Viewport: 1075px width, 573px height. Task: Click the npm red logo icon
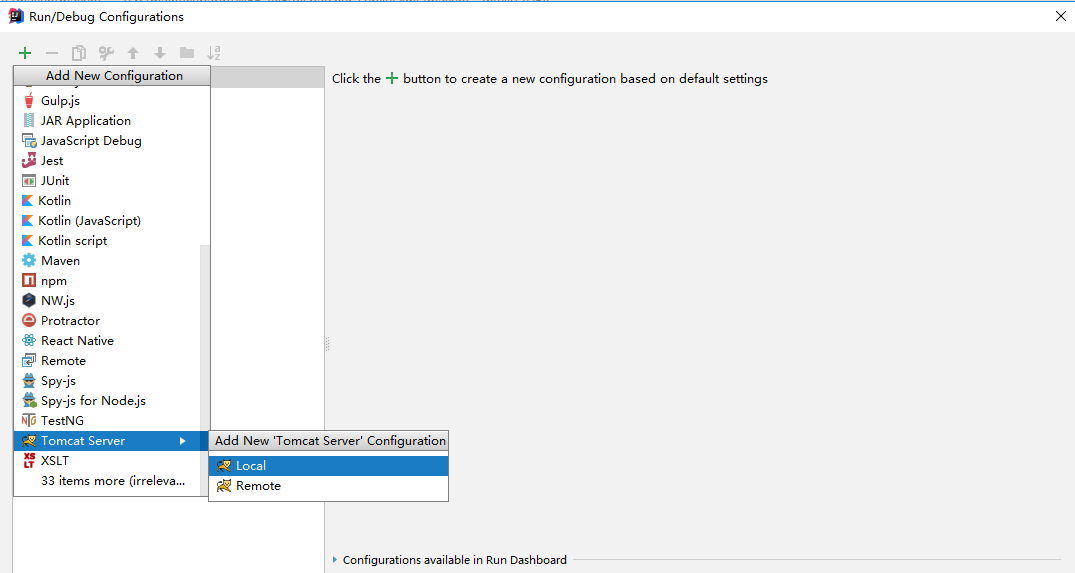click(x=29, y=280)
